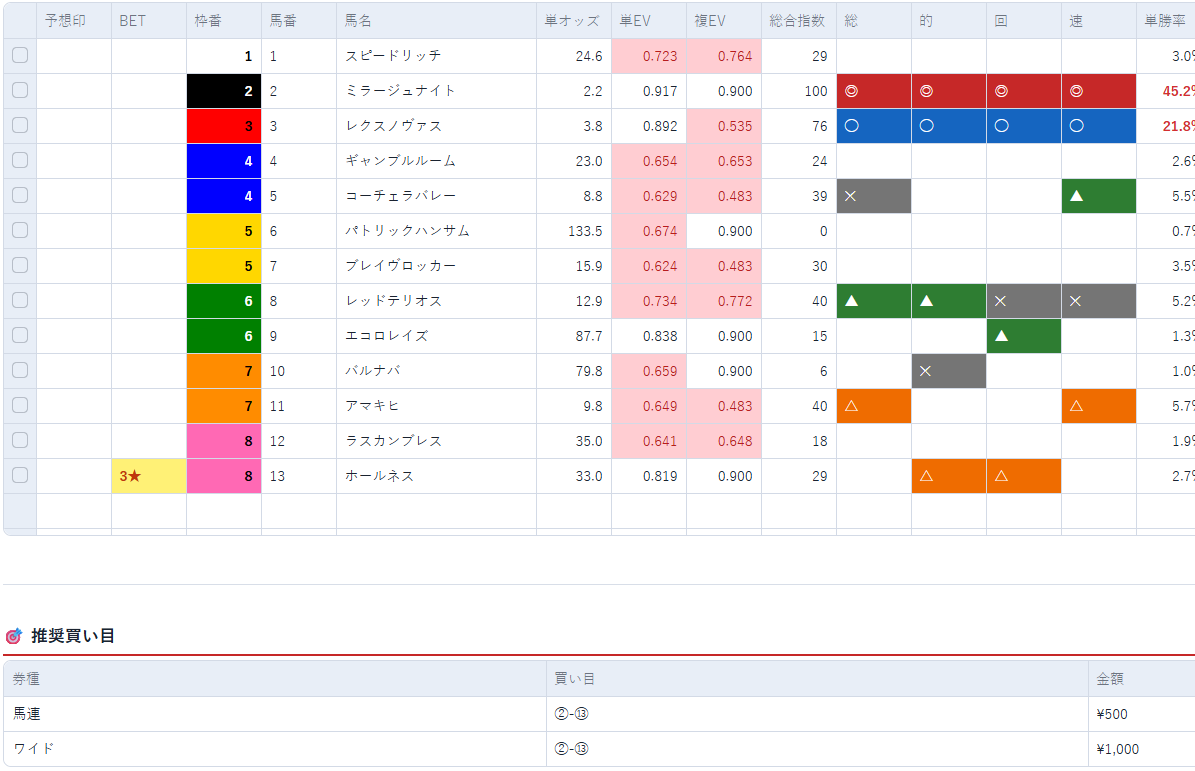Click the black frame 2 swatch
Screen dimensions: 1195x771
pyautogui.click(x=224, y=91)
